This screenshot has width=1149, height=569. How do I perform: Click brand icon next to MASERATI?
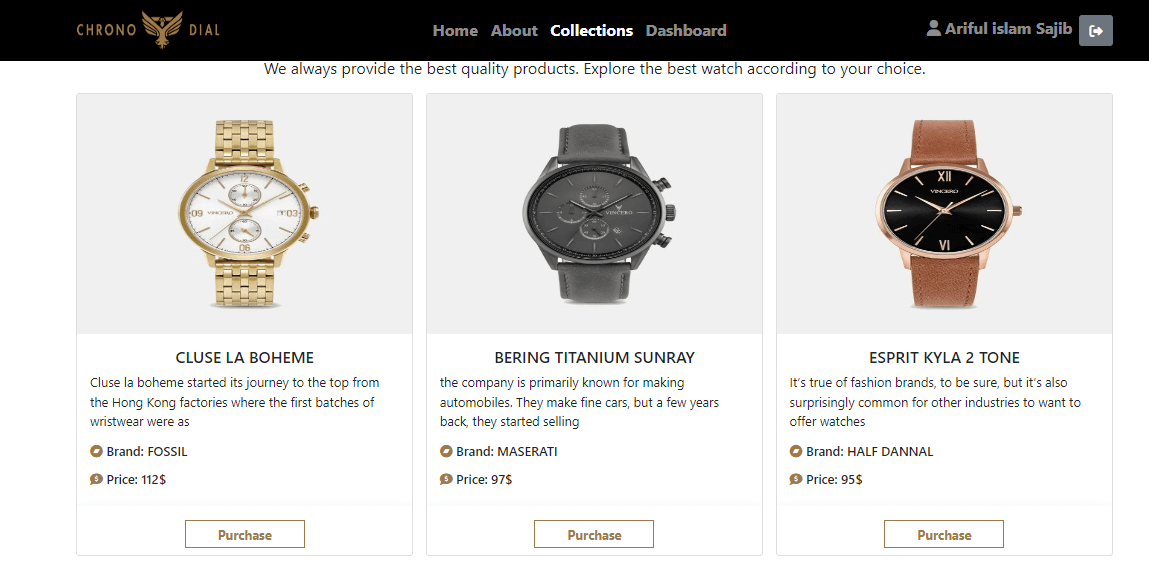[446, 452]
